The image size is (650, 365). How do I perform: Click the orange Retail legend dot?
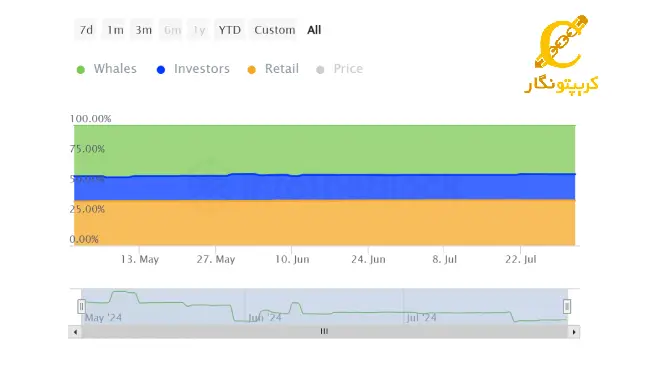coord(251,70)
